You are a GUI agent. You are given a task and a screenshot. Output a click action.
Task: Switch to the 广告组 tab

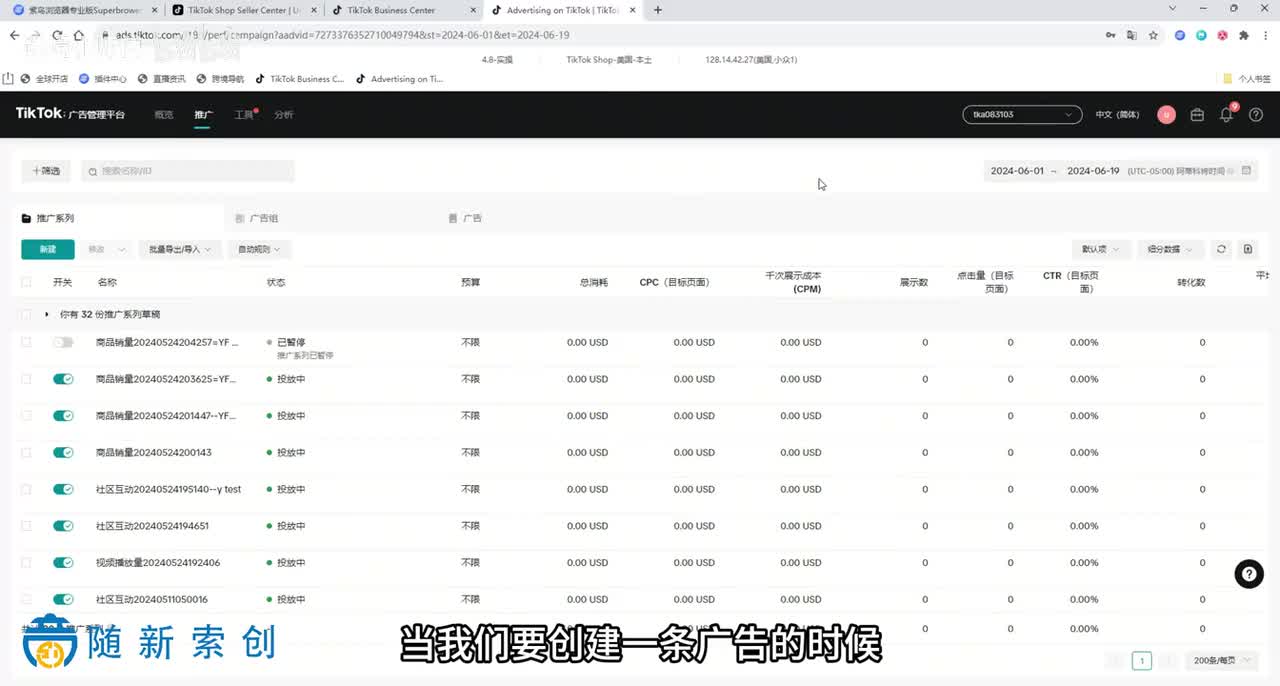click(x=263, y=218)
